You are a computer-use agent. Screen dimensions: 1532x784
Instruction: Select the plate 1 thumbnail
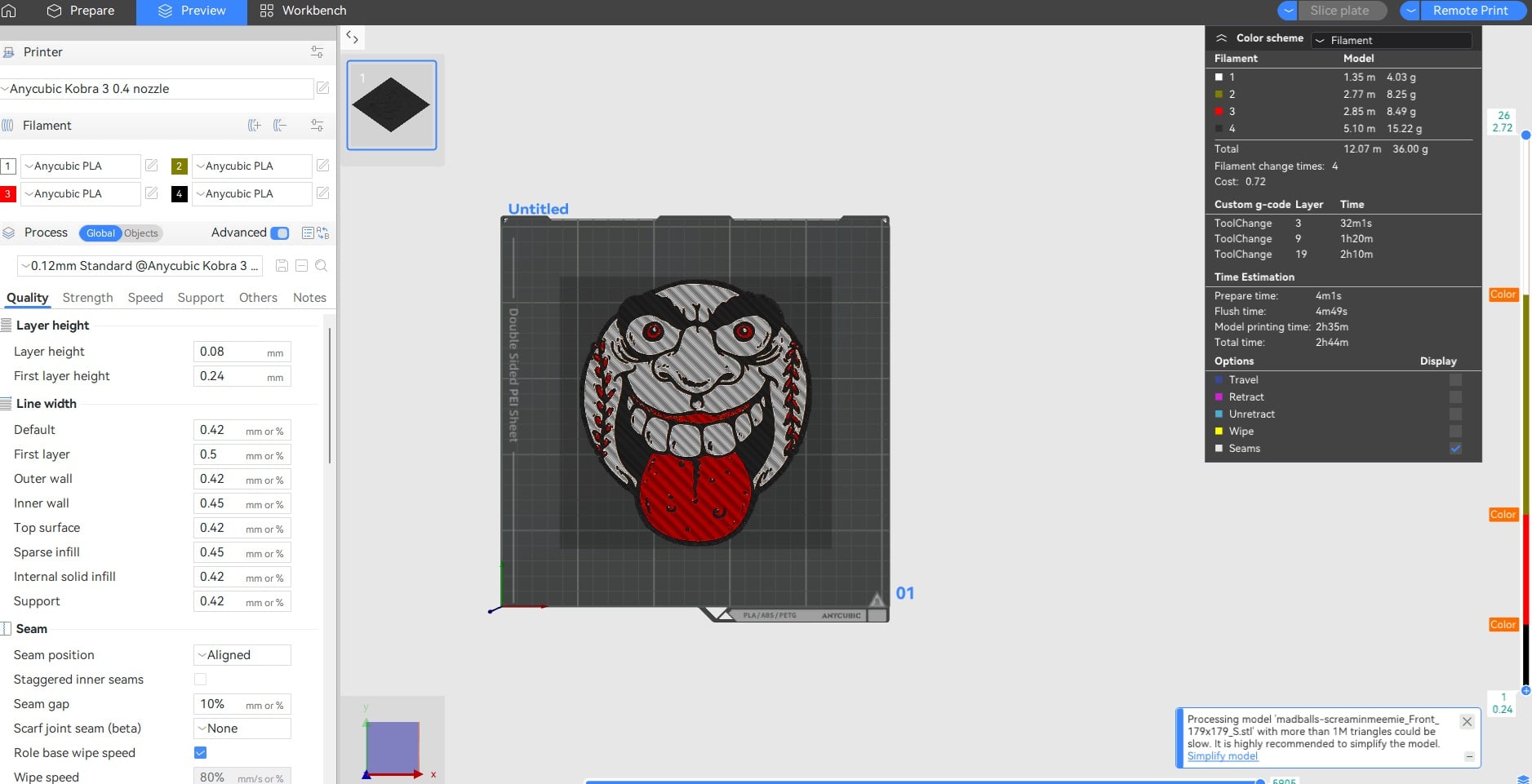pyautogui.click(x=392, y=105)
